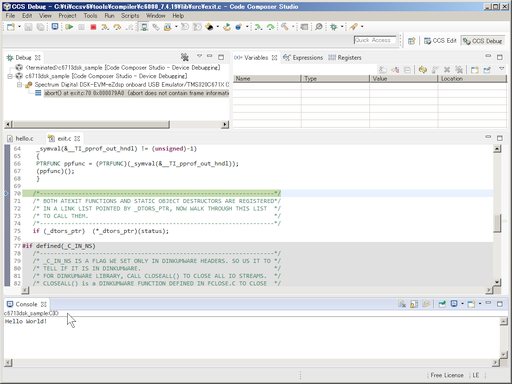The width and height of the screenshot is (512, 384).
Task: Click the Open Console icon
Action: coord(471,304)
